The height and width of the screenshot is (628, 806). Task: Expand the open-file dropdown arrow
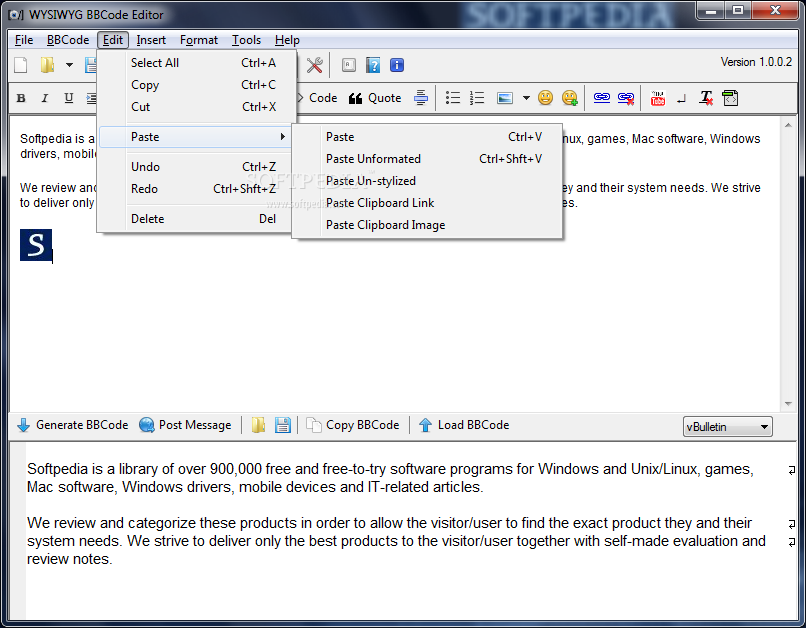[x=69, y=65]
